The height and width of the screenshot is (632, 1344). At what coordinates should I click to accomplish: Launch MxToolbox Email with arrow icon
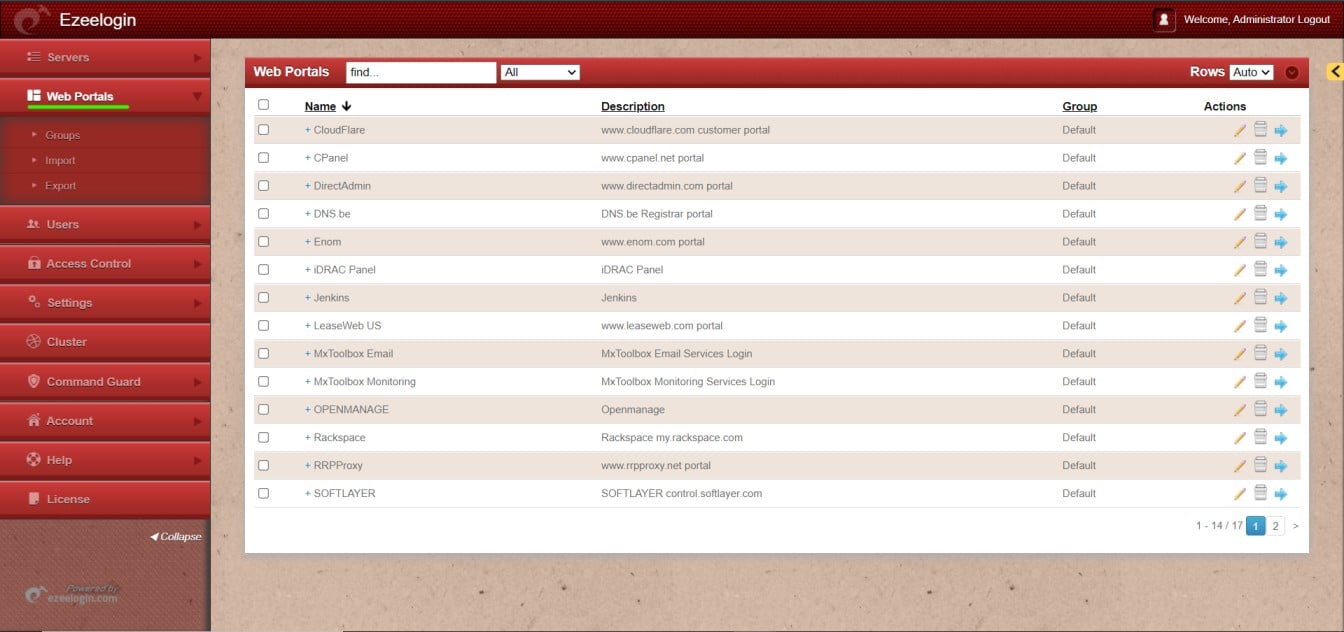pyautogui.click(x=1280, y=354)
